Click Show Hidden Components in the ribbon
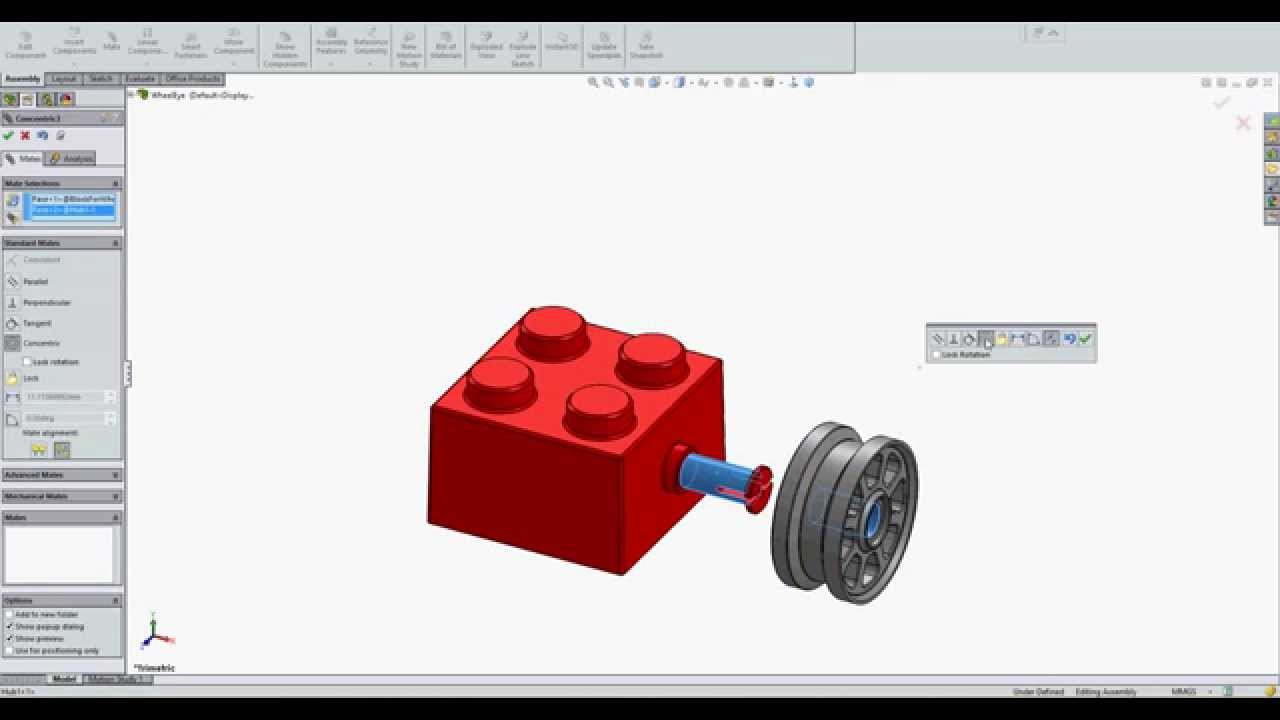The height and width of the screenshot is (720, 1280). (285, 50)
